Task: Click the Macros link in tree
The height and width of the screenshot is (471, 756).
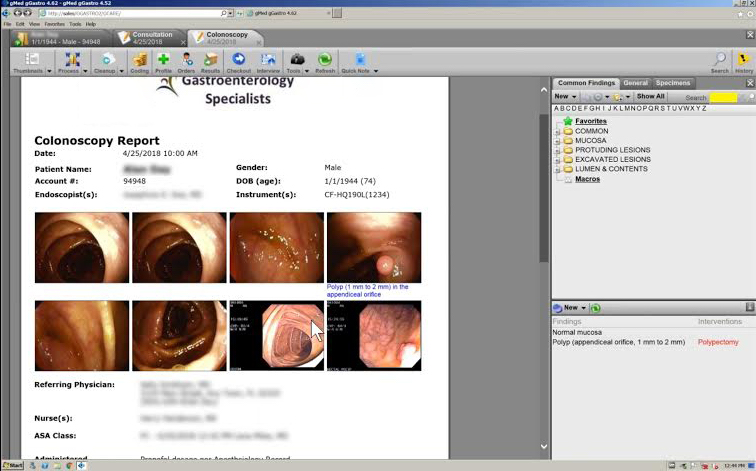Action: (x=587, y=179)
